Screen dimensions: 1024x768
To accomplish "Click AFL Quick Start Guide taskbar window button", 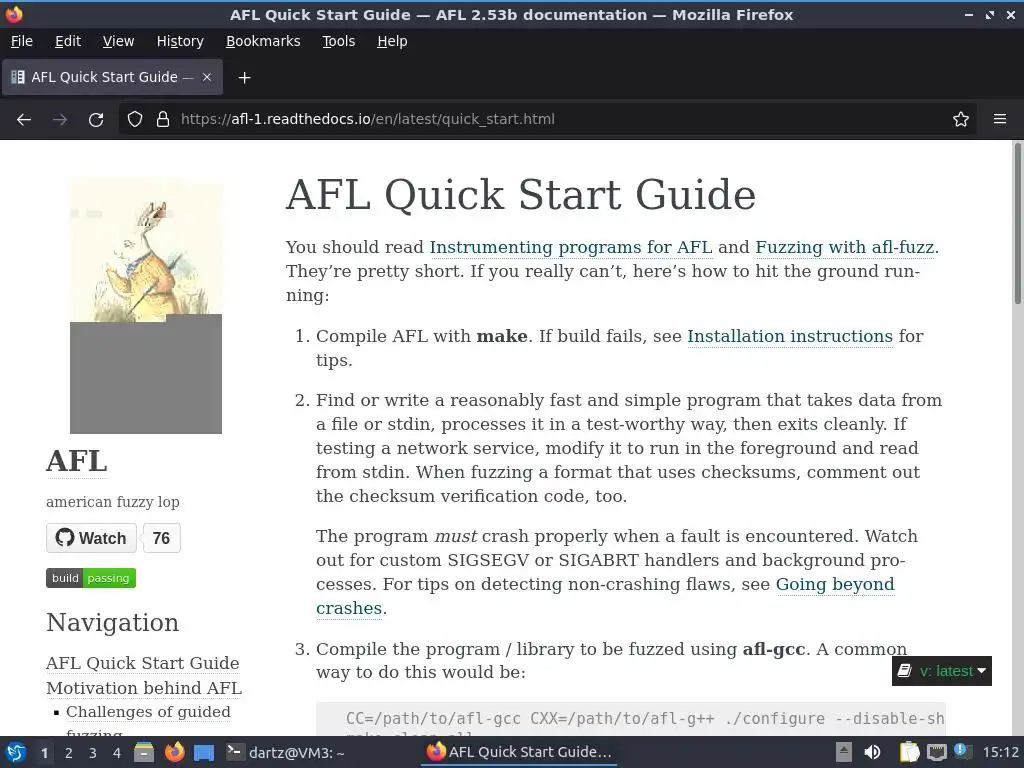I will click(x=519, y=752).
